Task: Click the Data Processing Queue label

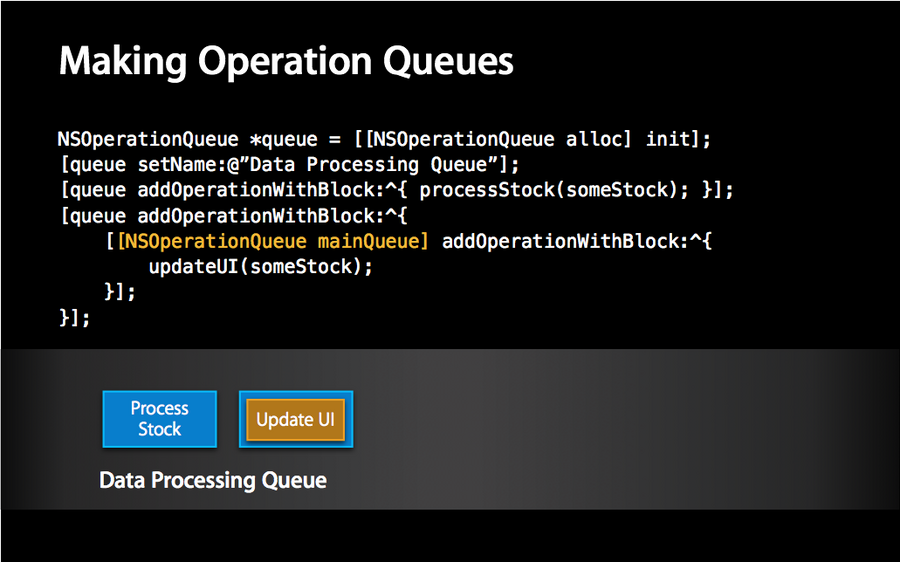Action: 213,480
